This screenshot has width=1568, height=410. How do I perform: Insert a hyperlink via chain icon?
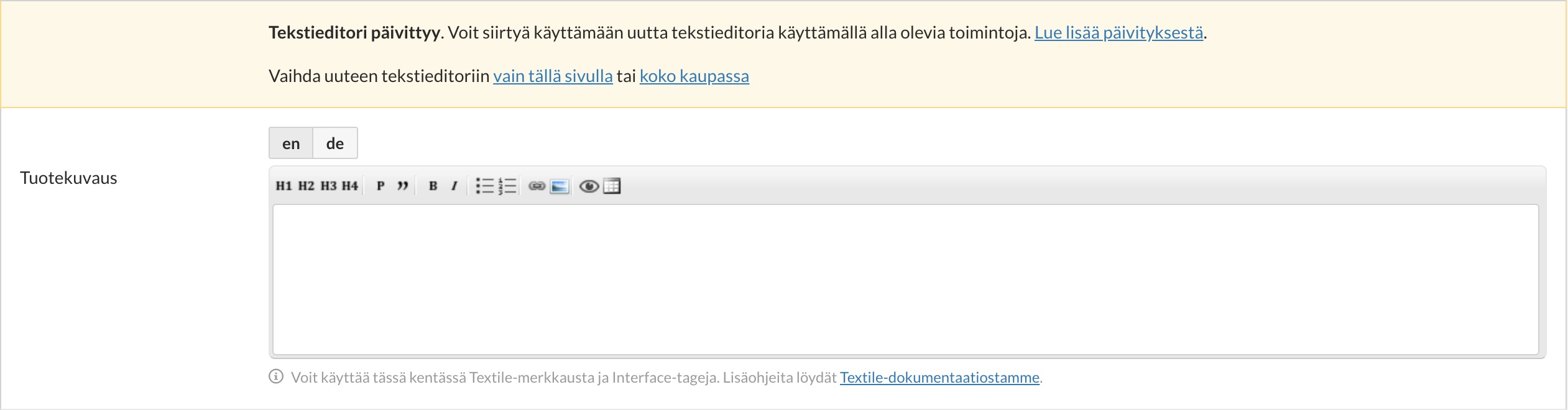point(537,186)
